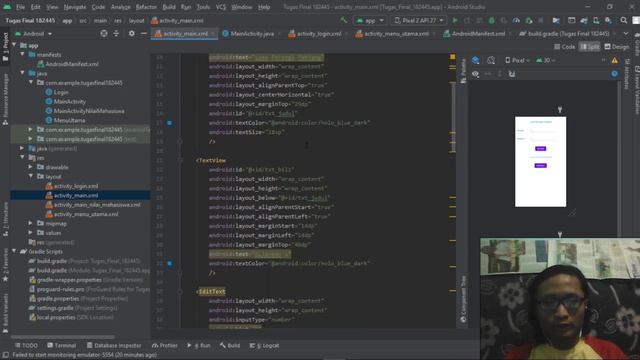Open the Profile app icon

(516, 20)
